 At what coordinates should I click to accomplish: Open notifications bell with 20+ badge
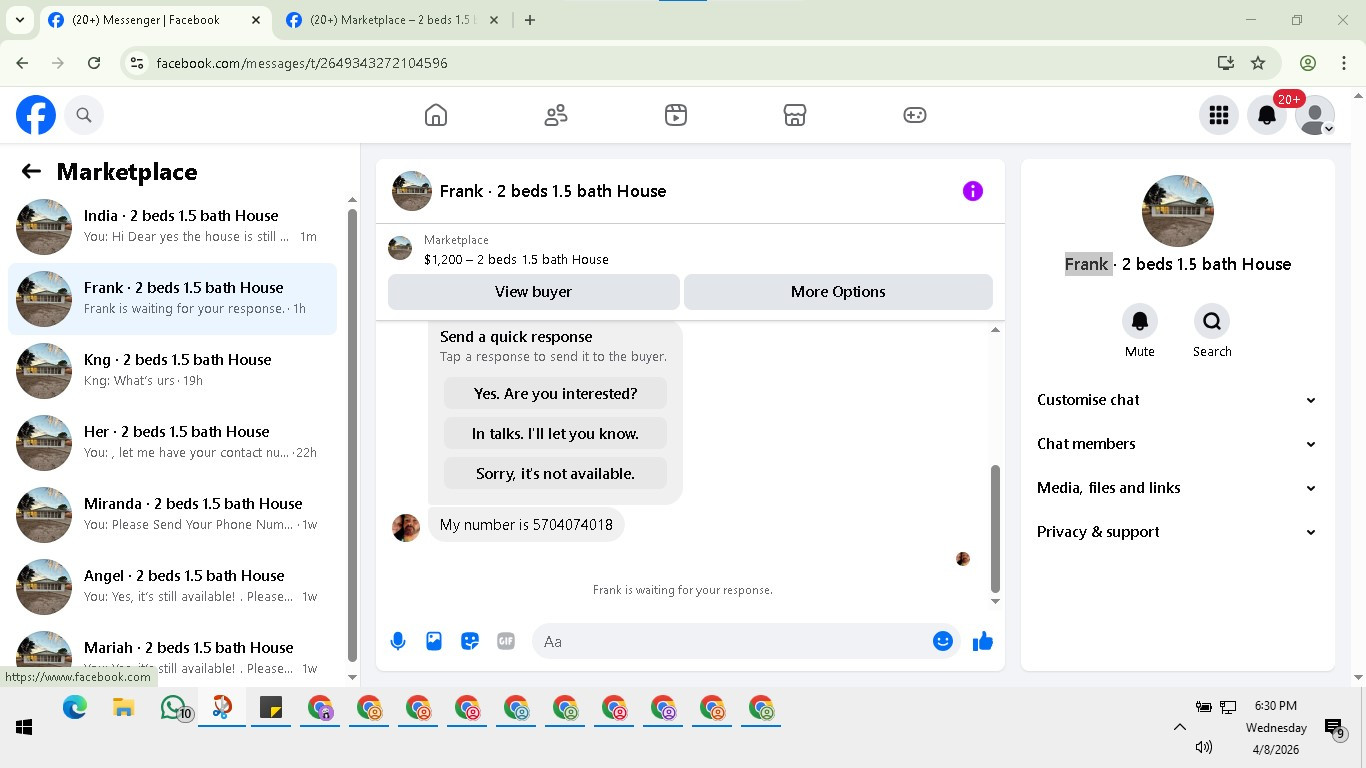pos(1267,115)
